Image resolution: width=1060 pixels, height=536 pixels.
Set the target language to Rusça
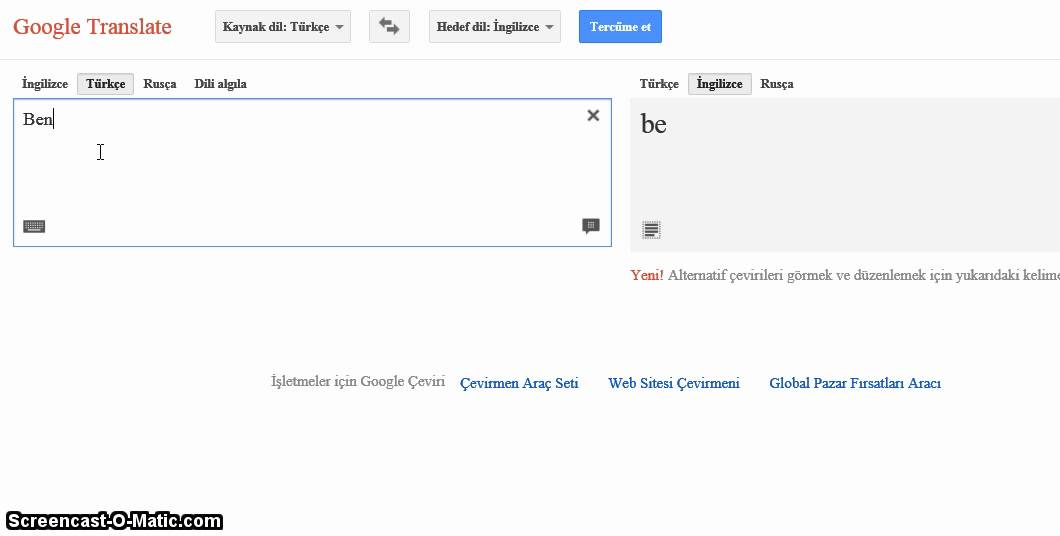777,84
